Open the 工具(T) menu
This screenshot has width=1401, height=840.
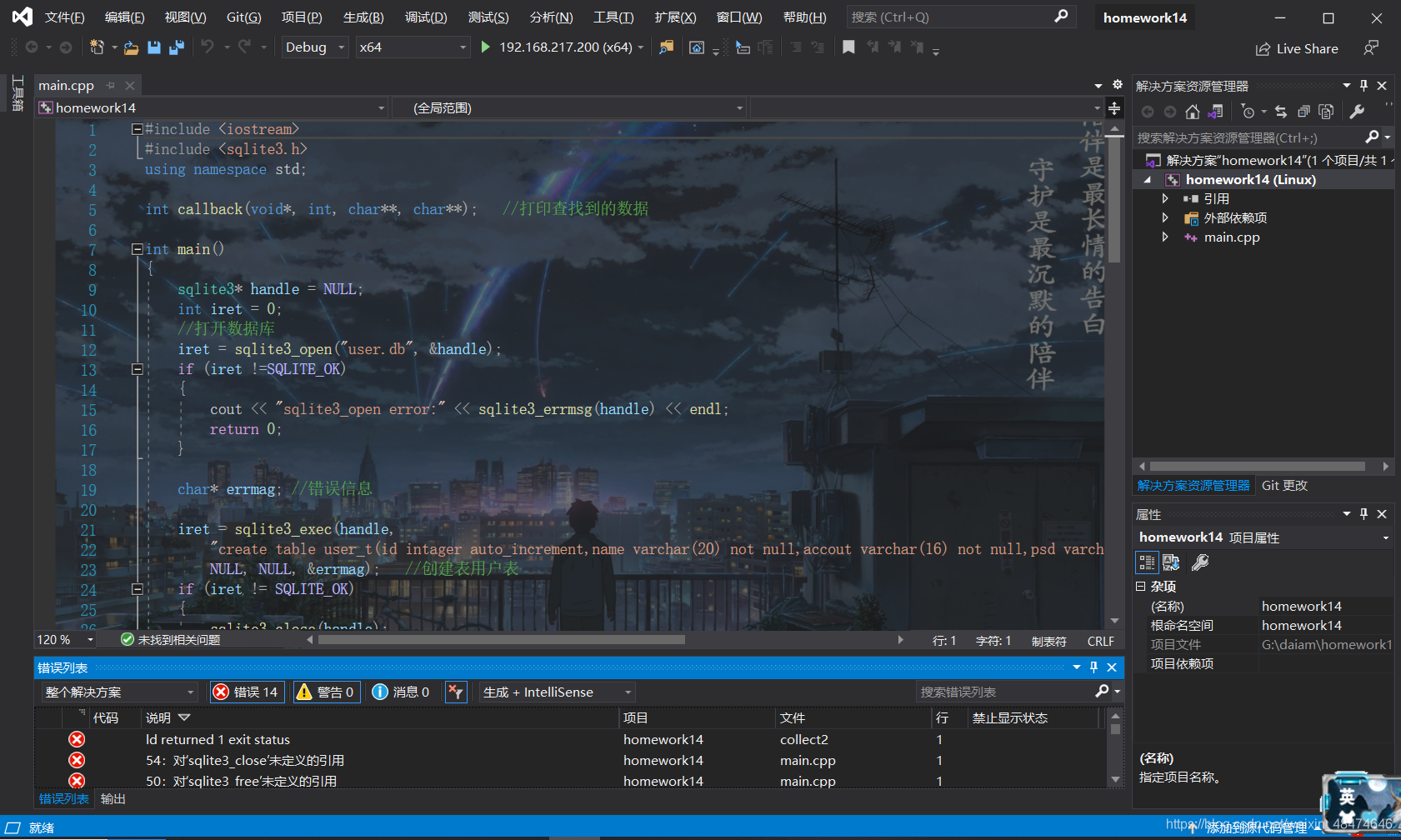[613, 17]
